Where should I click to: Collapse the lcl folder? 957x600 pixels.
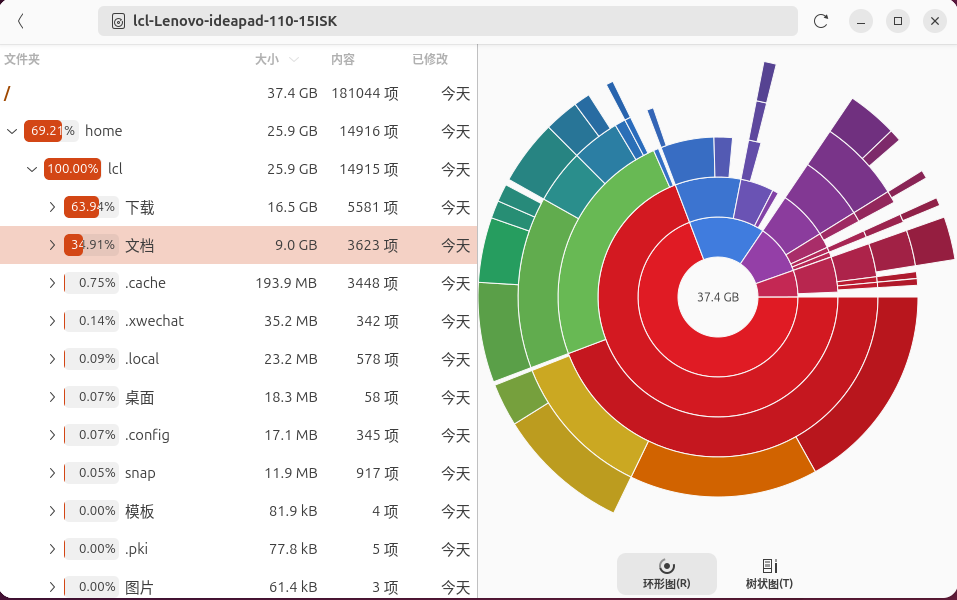32,169
